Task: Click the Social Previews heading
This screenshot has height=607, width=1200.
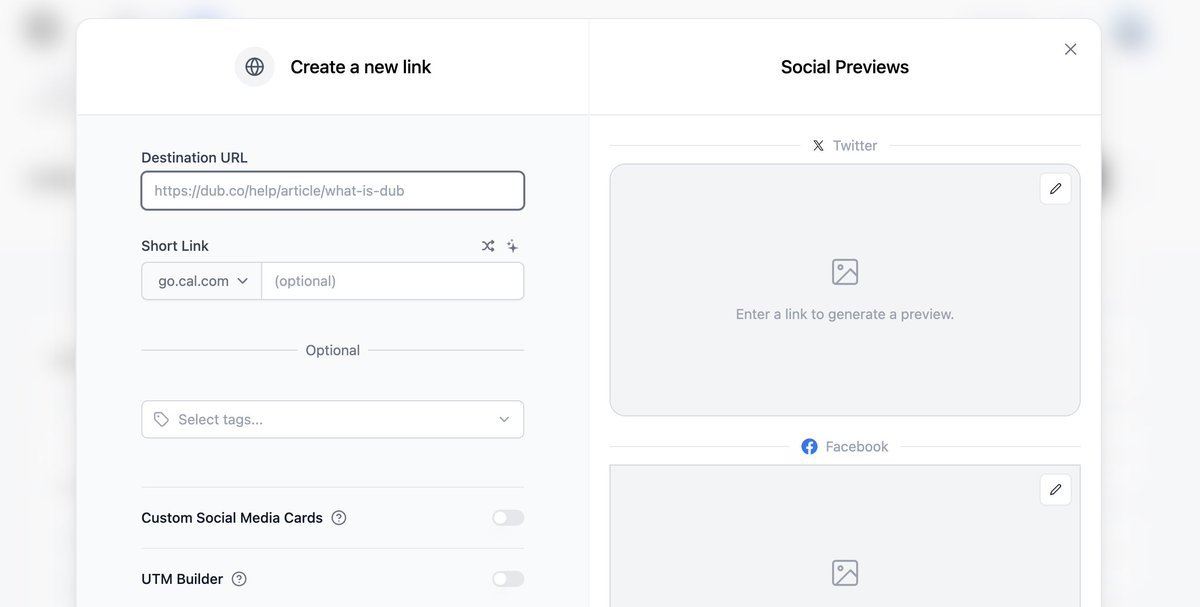Action: (845, 67)
